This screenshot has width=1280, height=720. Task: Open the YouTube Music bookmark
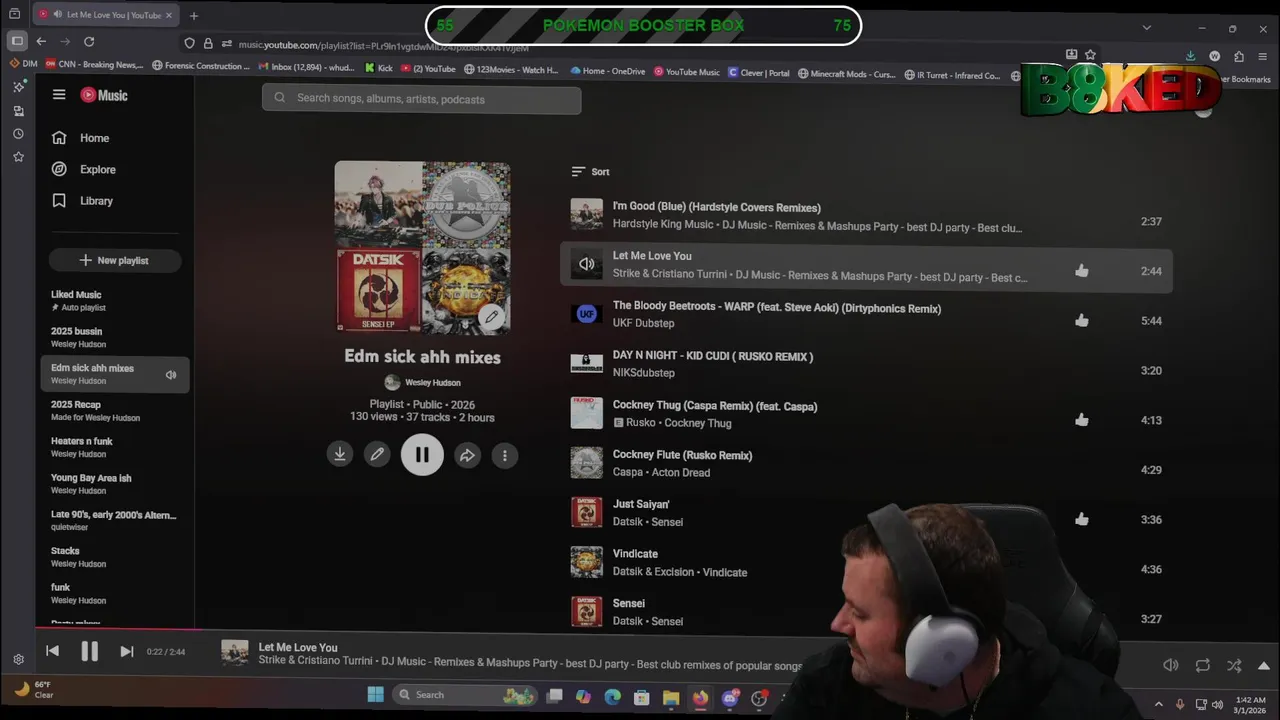[686, 71]
